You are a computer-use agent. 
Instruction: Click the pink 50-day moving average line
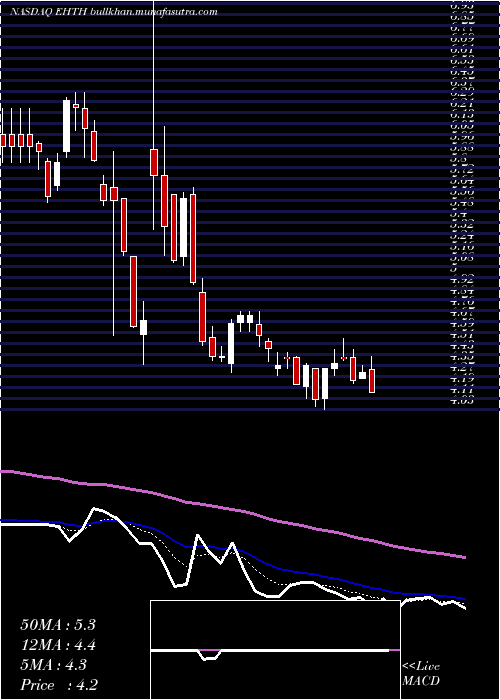point(233,508)
